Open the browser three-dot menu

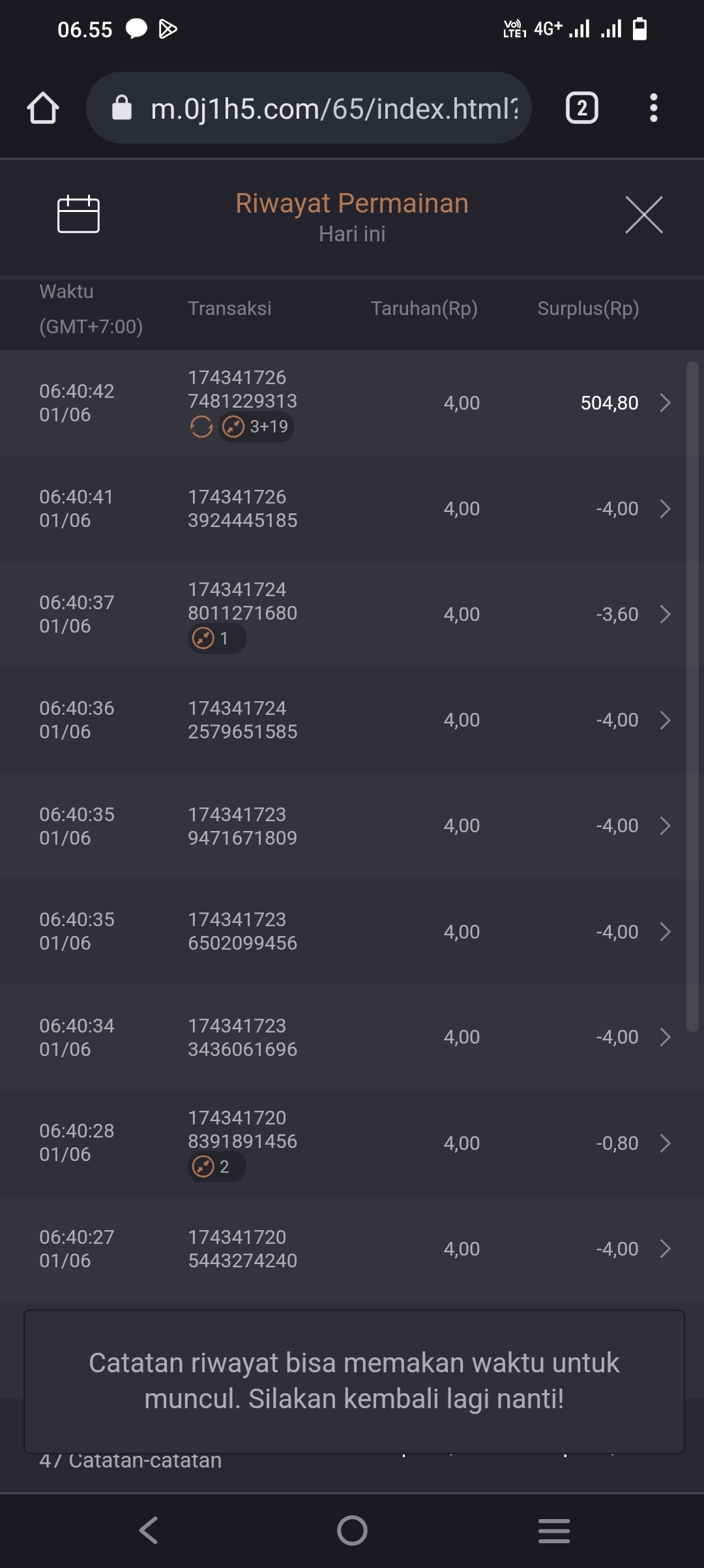pyautogui.click(x=653, y=108)
